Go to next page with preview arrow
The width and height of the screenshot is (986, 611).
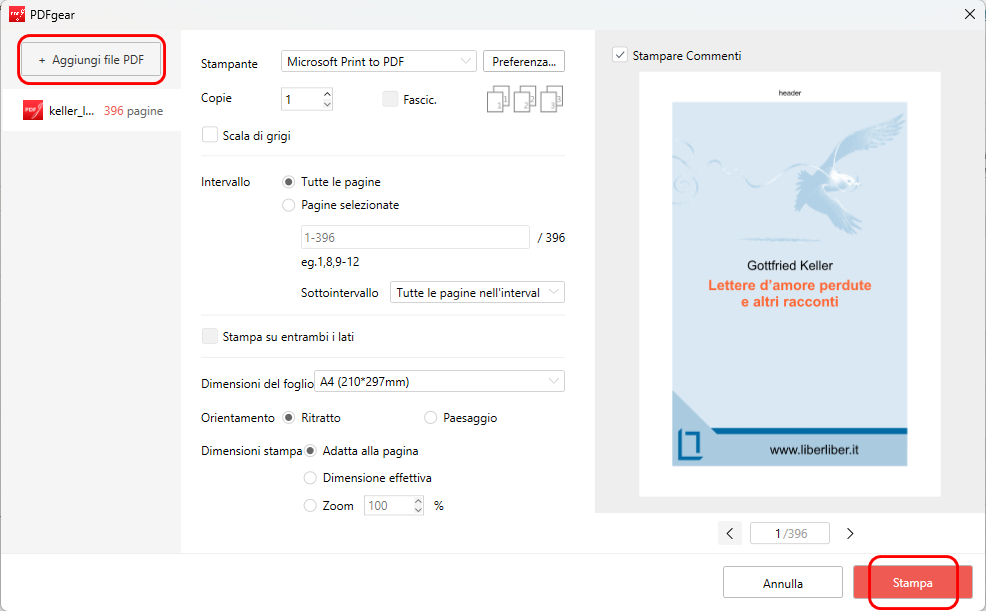point(849,533)
